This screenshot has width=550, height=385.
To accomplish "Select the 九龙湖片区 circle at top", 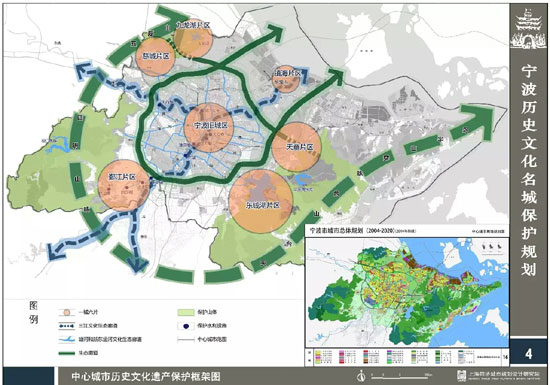I will pyautogui.click(x=193, y=38).
